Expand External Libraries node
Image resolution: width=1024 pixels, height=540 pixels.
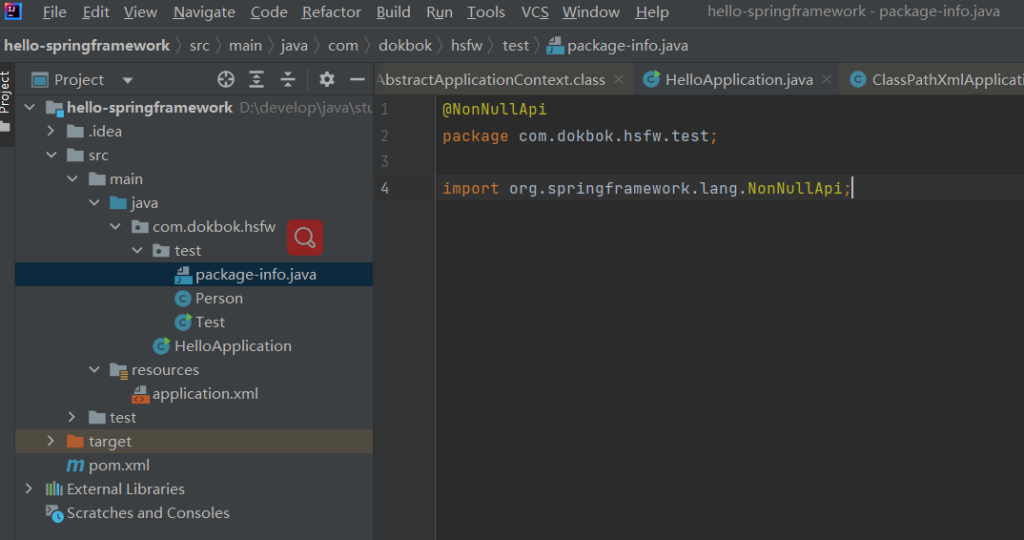coord(29,488)
